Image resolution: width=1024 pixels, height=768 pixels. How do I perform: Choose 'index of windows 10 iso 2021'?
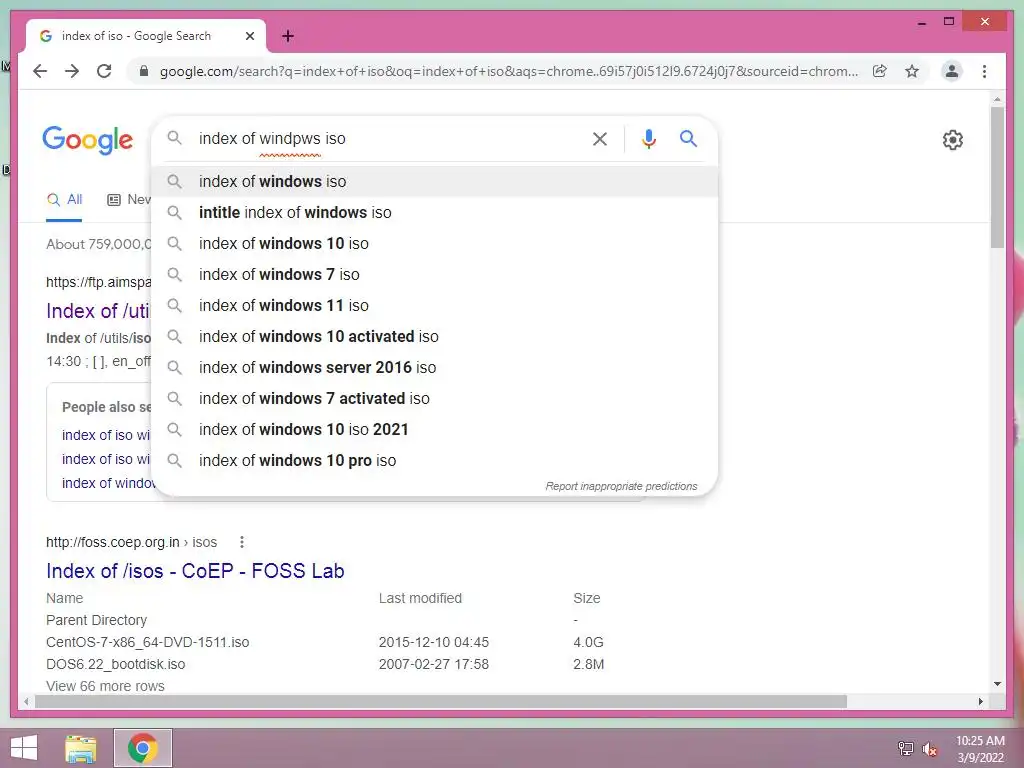(x=434, y=430)
